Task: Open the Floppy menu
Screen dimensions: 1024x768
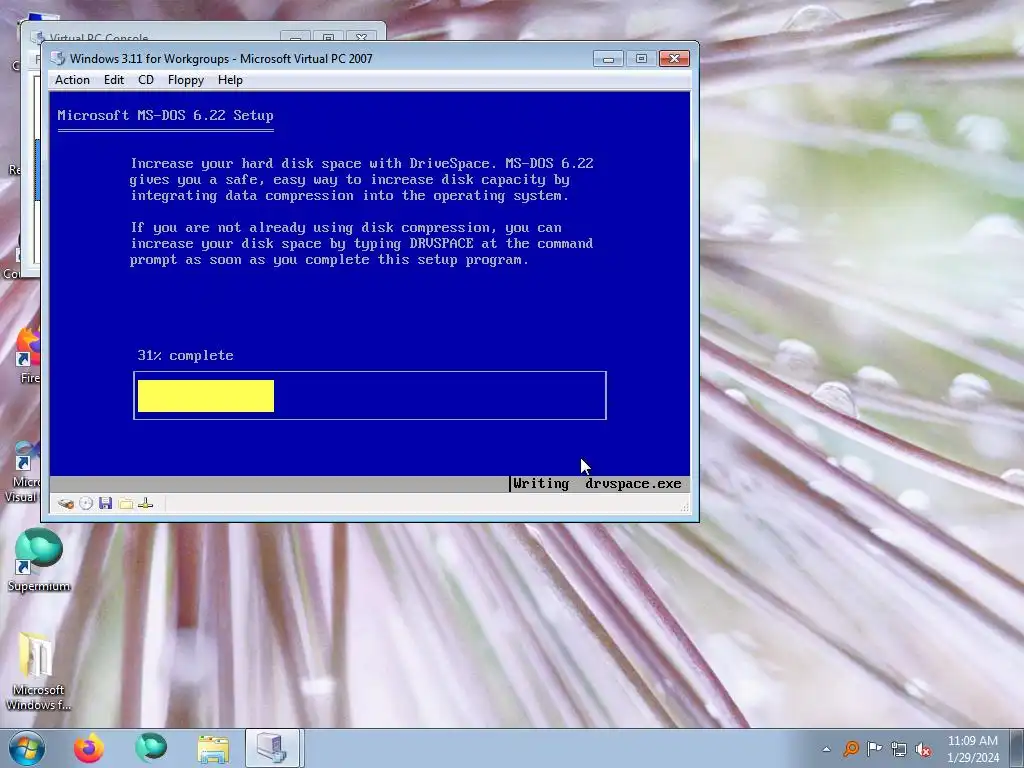Action: click(x=185, y=80)
